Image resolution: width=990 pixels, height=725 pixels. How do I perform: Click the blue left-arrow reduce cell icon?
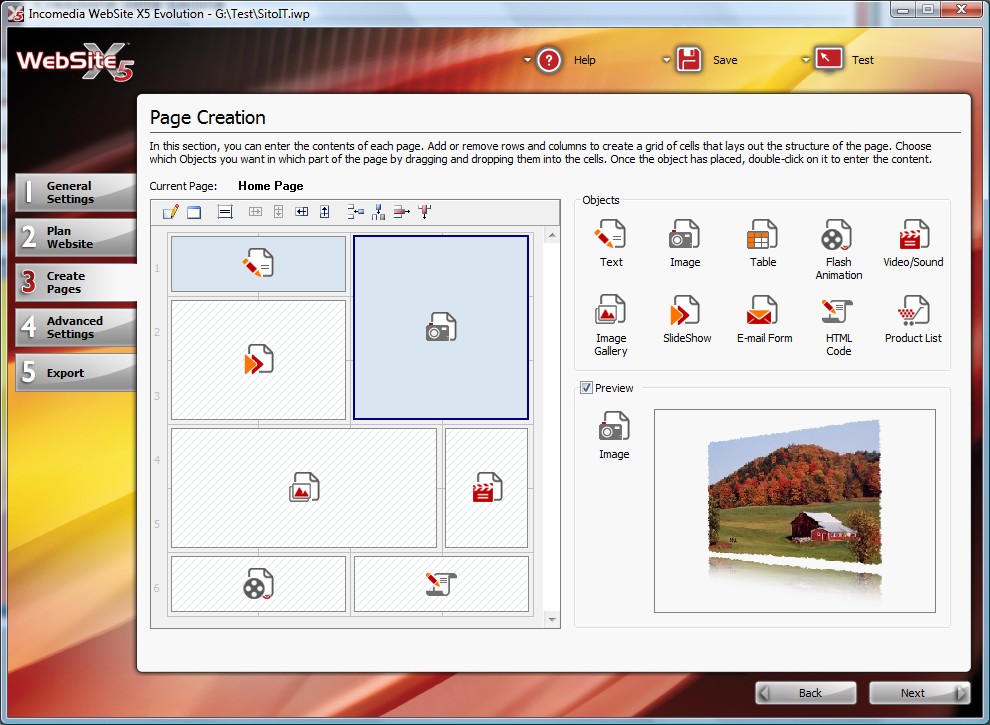pyautogui.click(x=302, y=212)
